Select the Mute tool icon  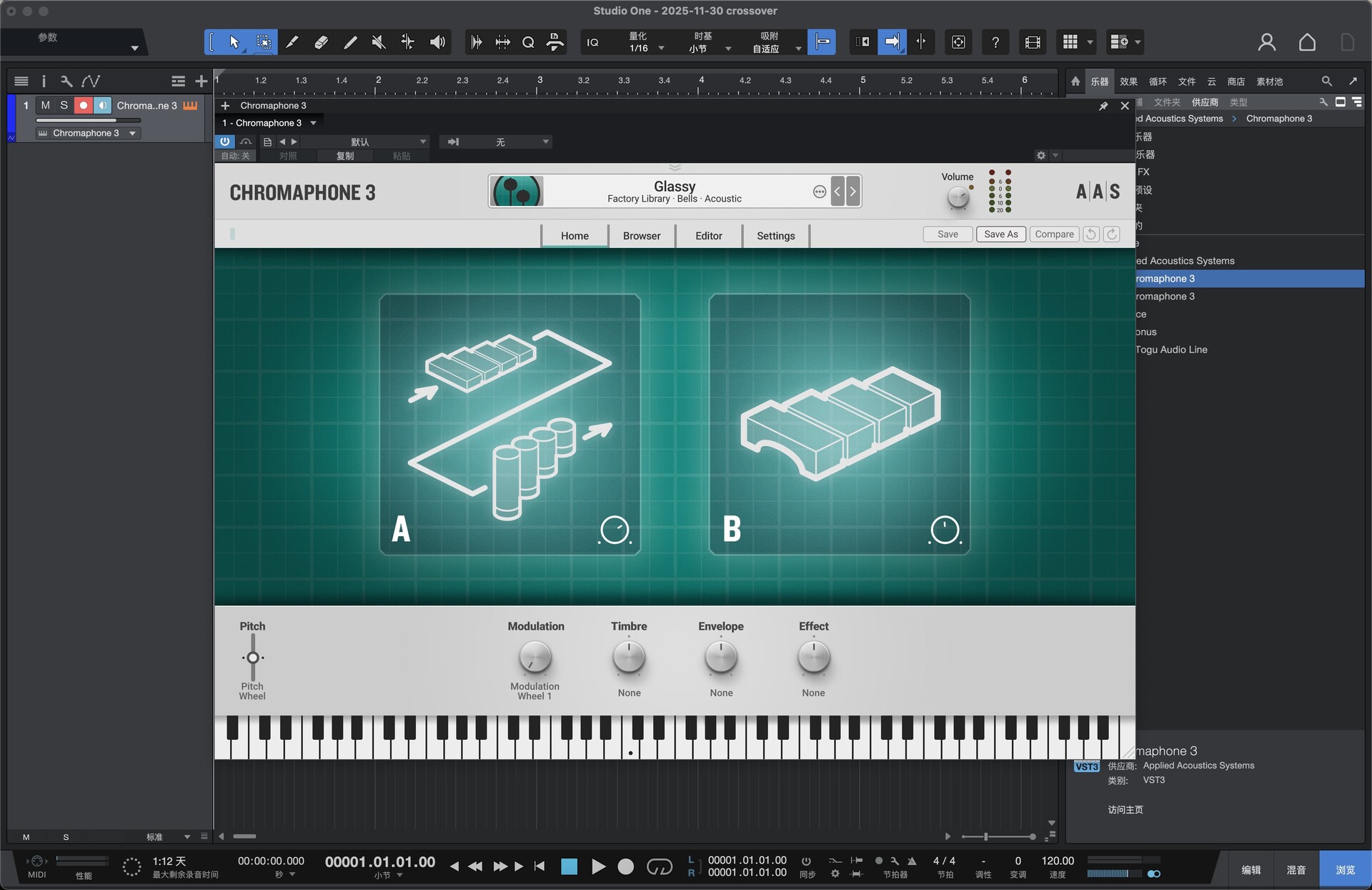(x=379, y=42)
